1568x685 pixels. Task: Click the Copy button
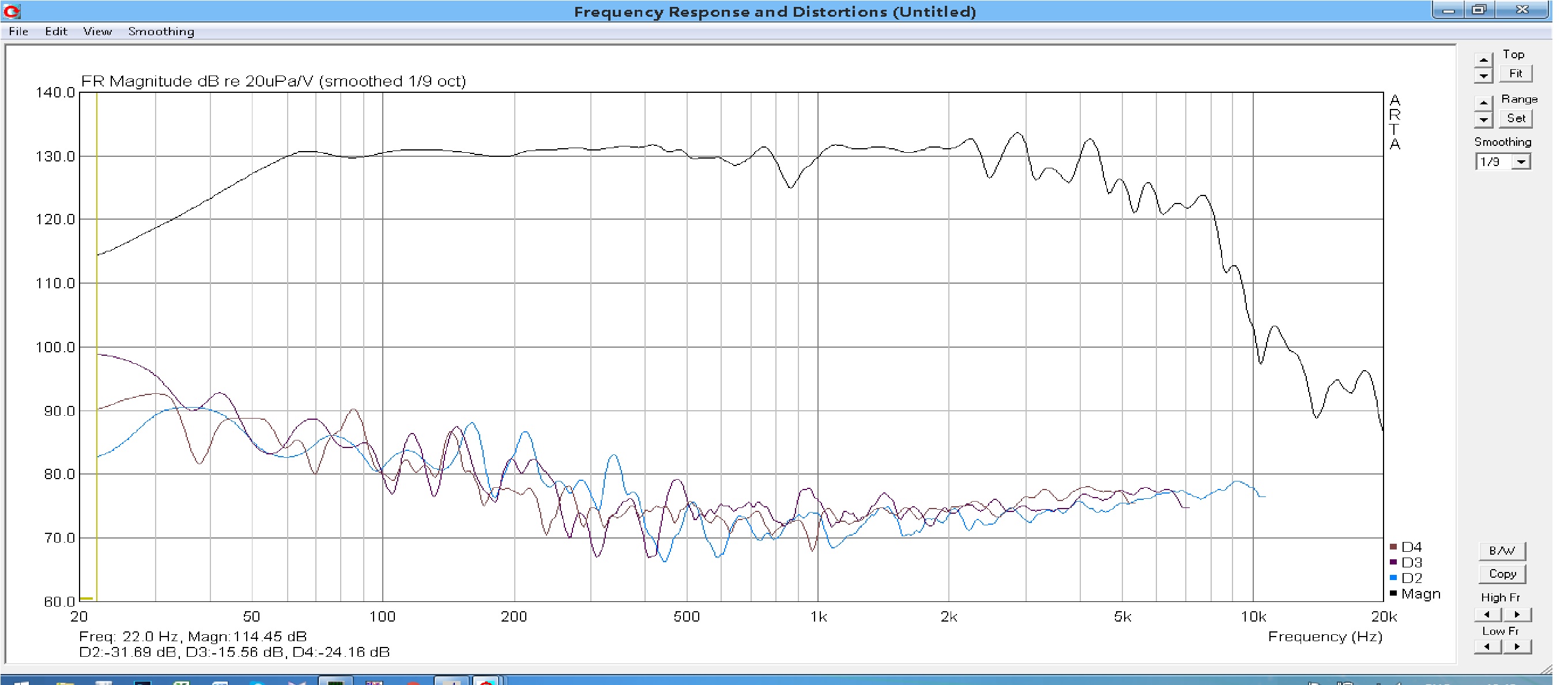coord(1502,574)
